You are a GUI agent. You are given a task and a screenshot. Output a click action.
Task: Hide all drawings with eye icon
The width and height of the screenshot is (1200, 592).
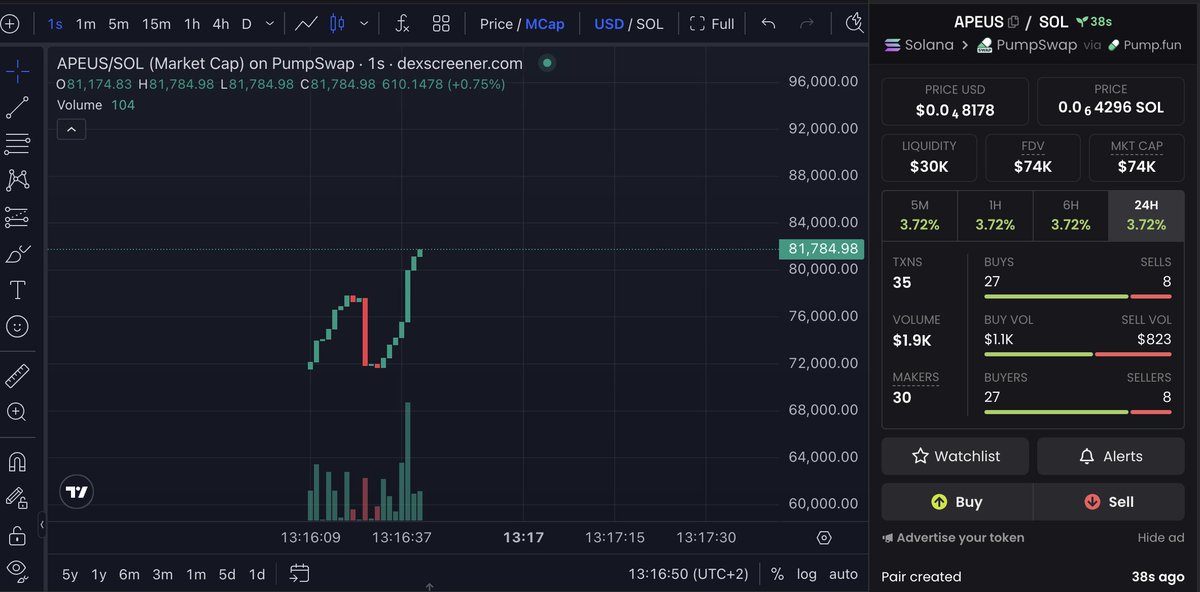coord(17,571)
